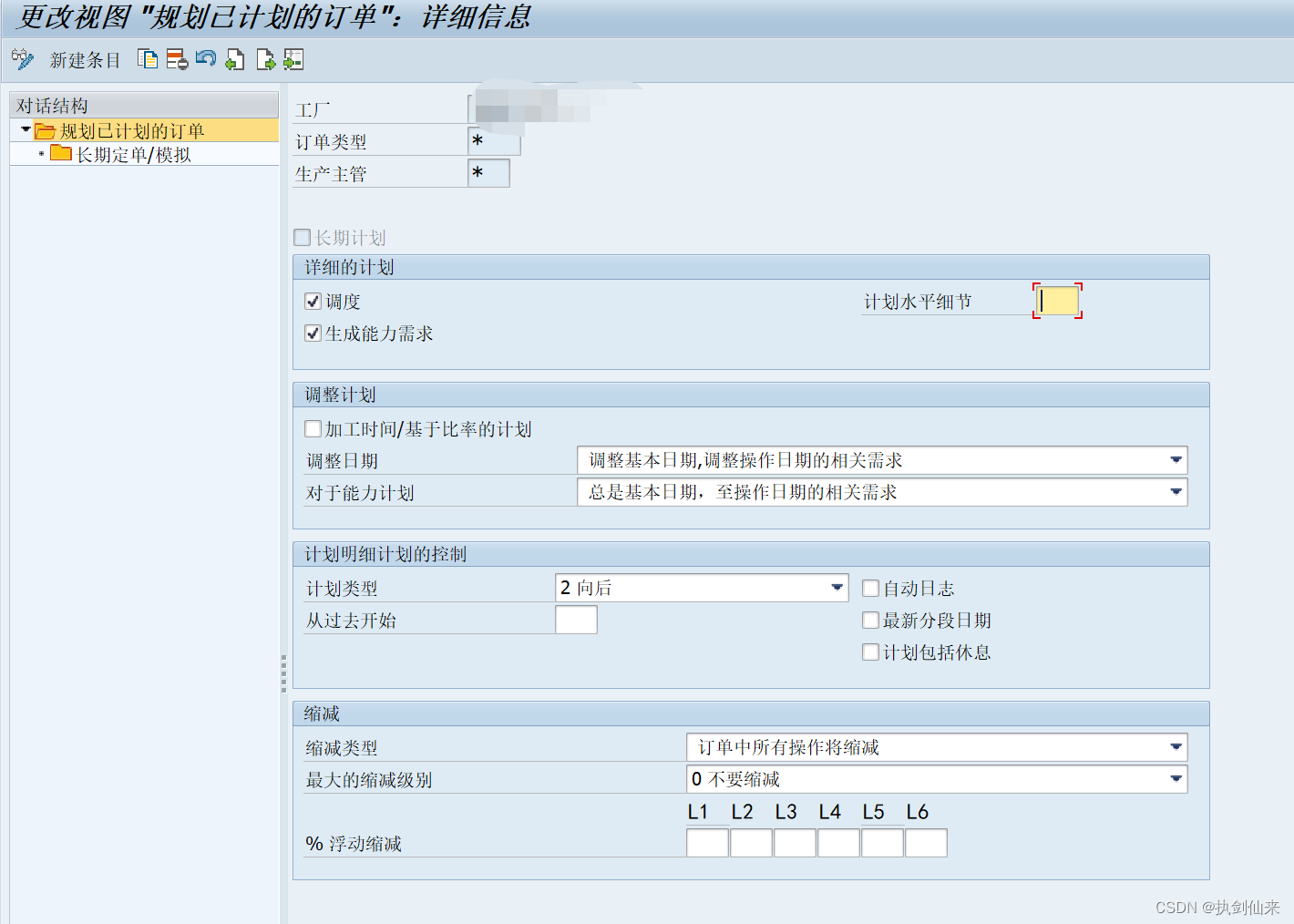Click the Undo change icon
The width and height of the screenshot is (1294, 924).
pyautogui.click(x=205, y=59)
